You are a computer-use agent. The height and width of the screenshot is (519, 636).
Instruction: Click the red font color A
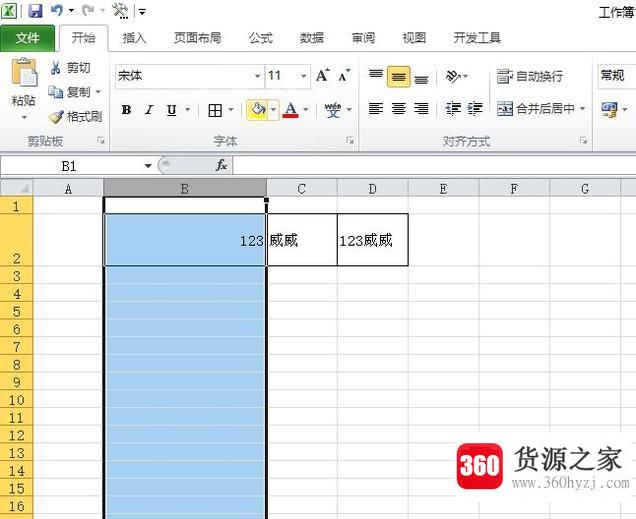click(x=290, y=109)
